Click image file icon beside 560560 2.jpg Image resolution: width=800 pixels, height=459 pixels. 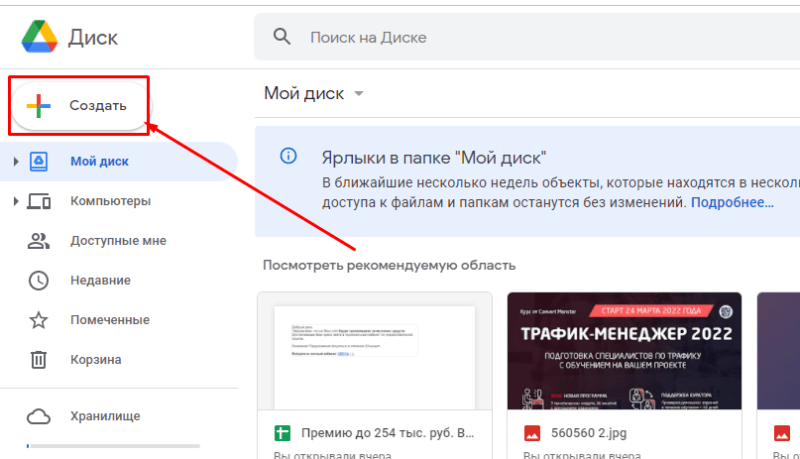(532, 433)
